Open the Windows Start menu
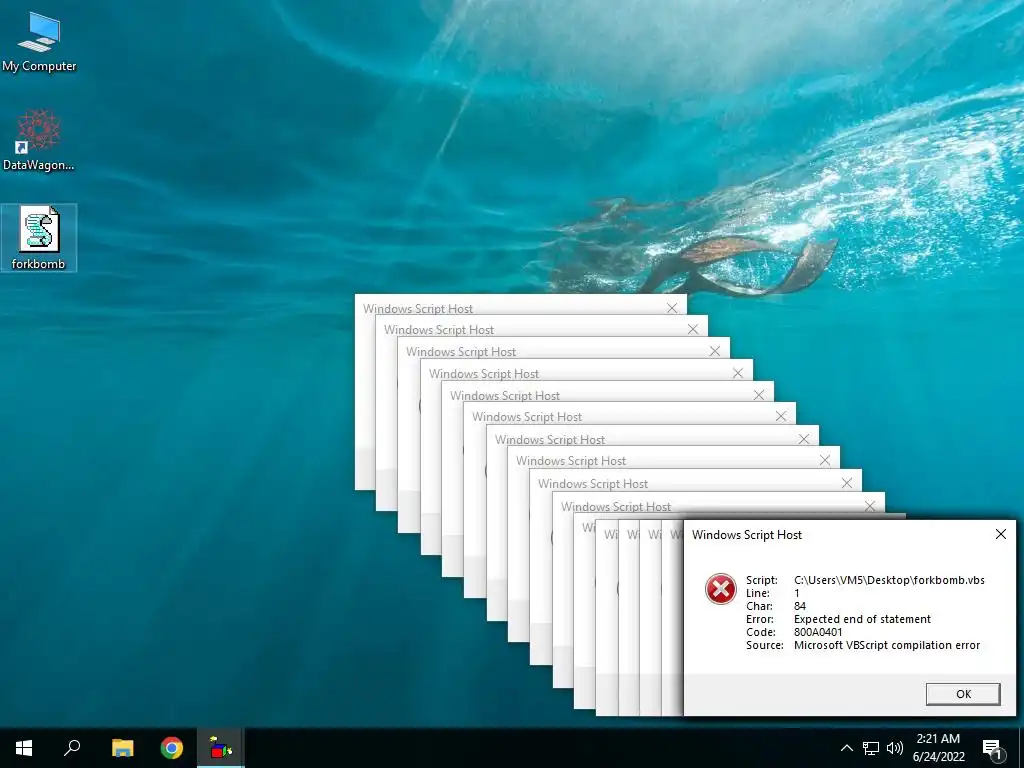The image size is (1024, 768). 24,748
